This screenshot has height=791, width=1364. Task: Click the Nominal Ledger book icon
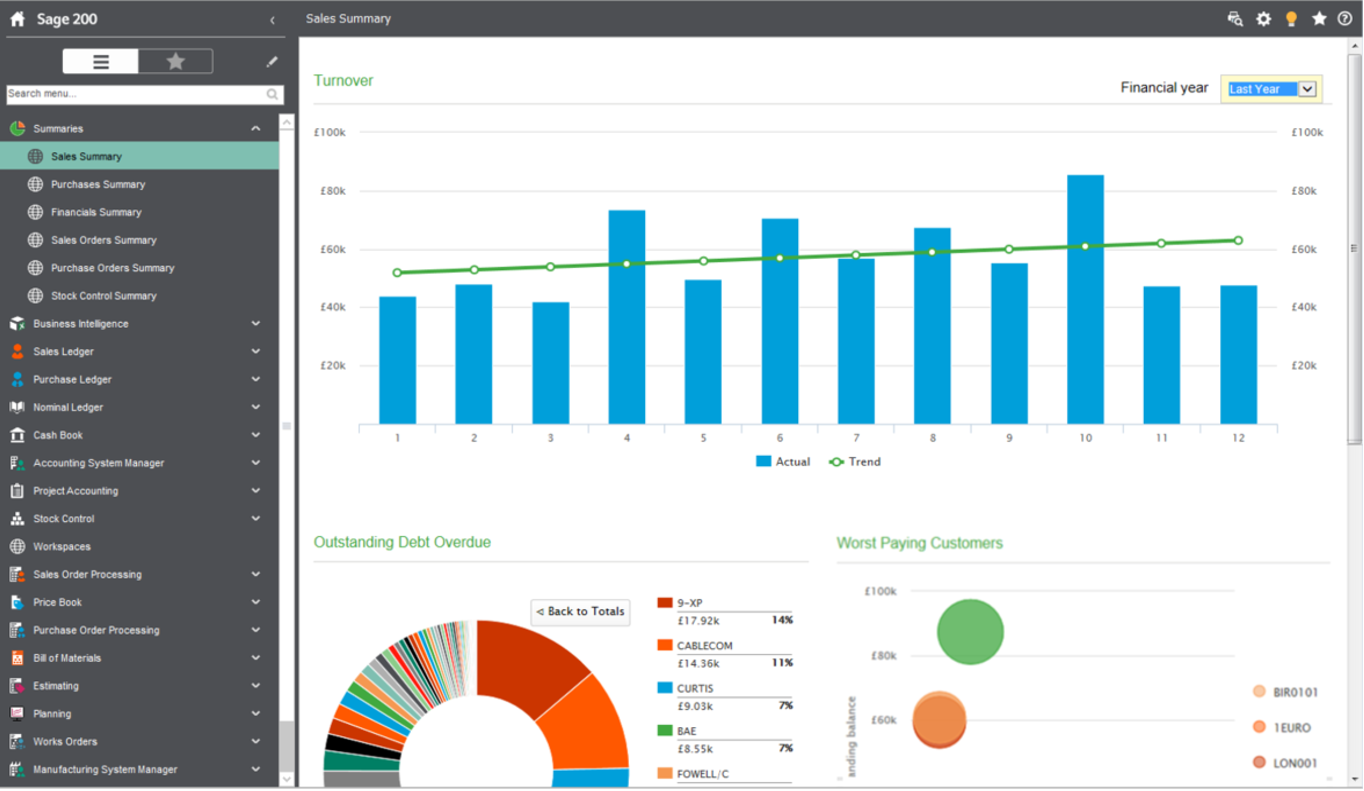(x=17, y=408)
